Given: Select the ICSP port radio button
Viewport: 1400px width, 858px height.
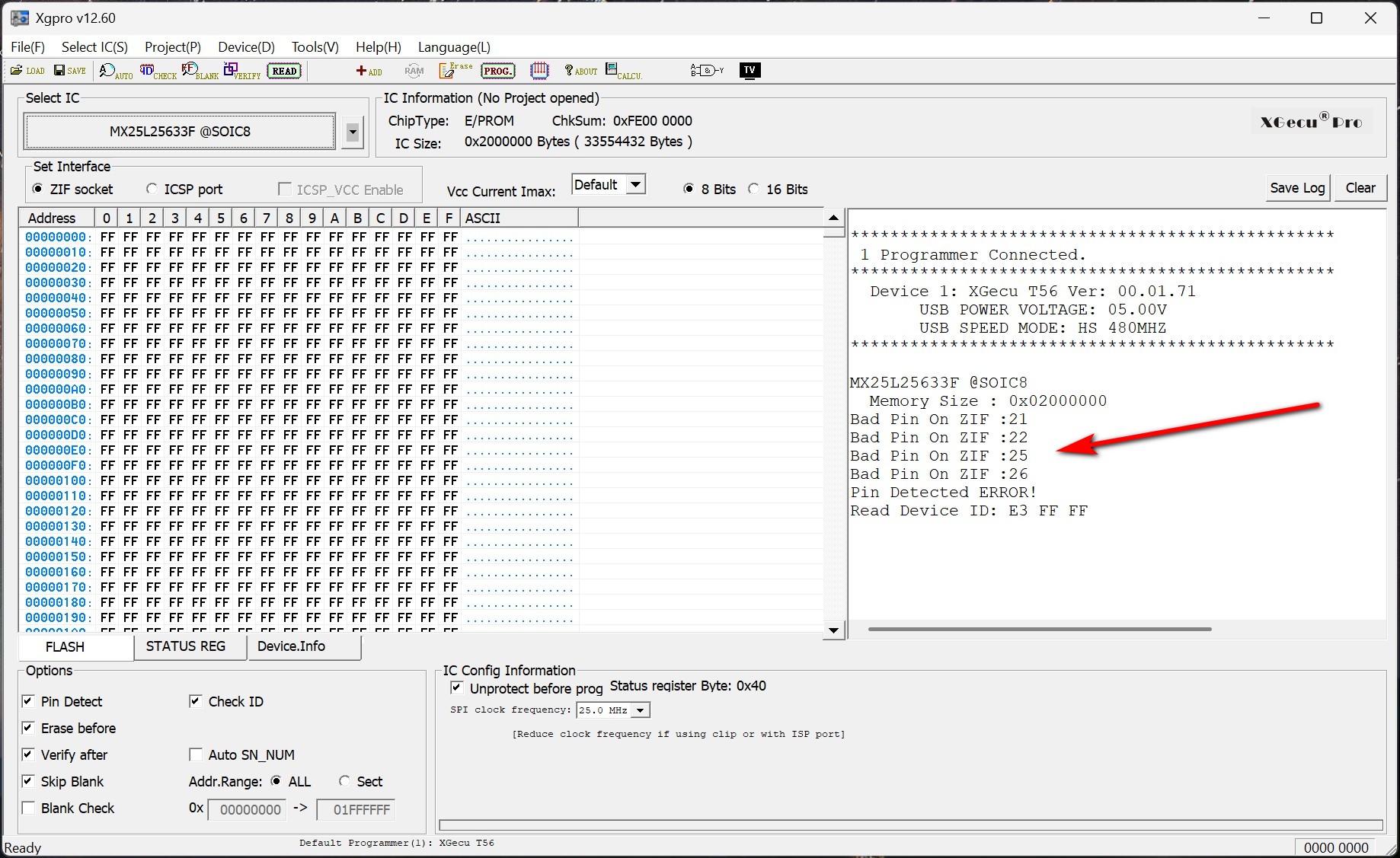Looking at the screenshot, I should [x=152, y=189].
